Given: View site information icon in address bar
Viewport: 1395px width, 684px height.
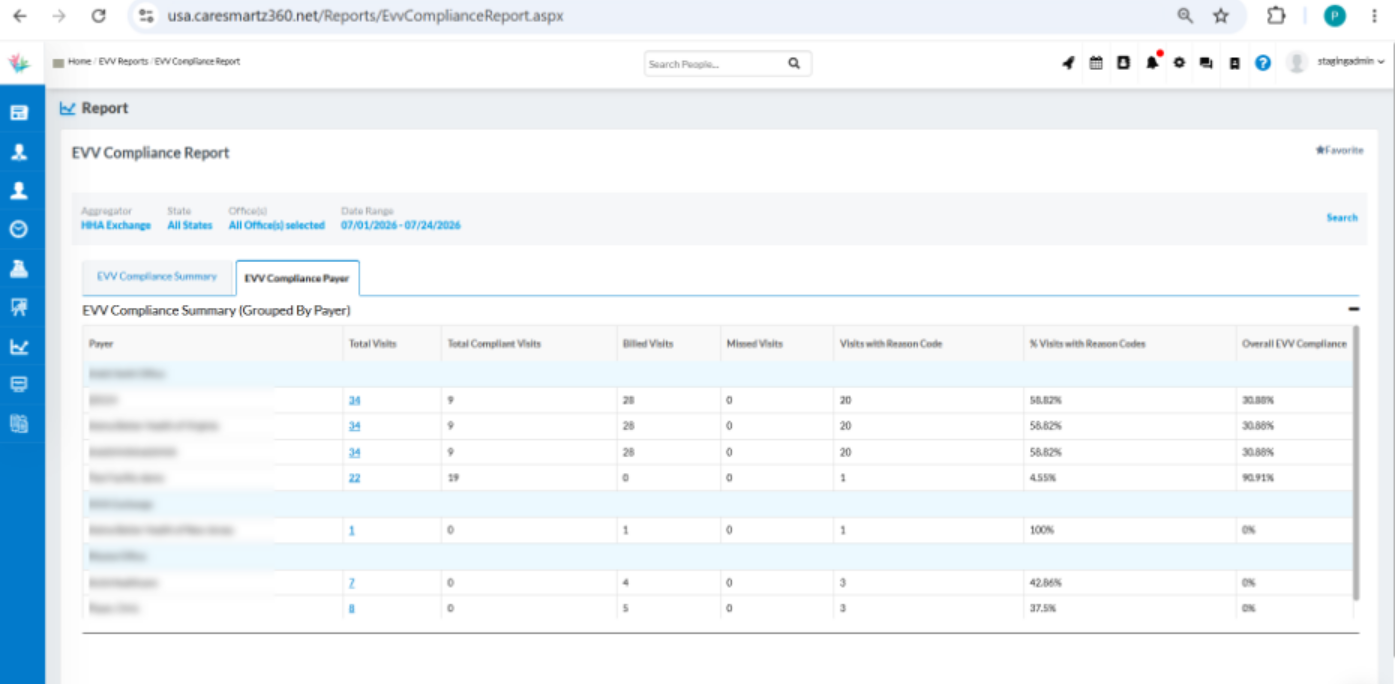Looking at the screenshot, I should (x=147, y=16).
